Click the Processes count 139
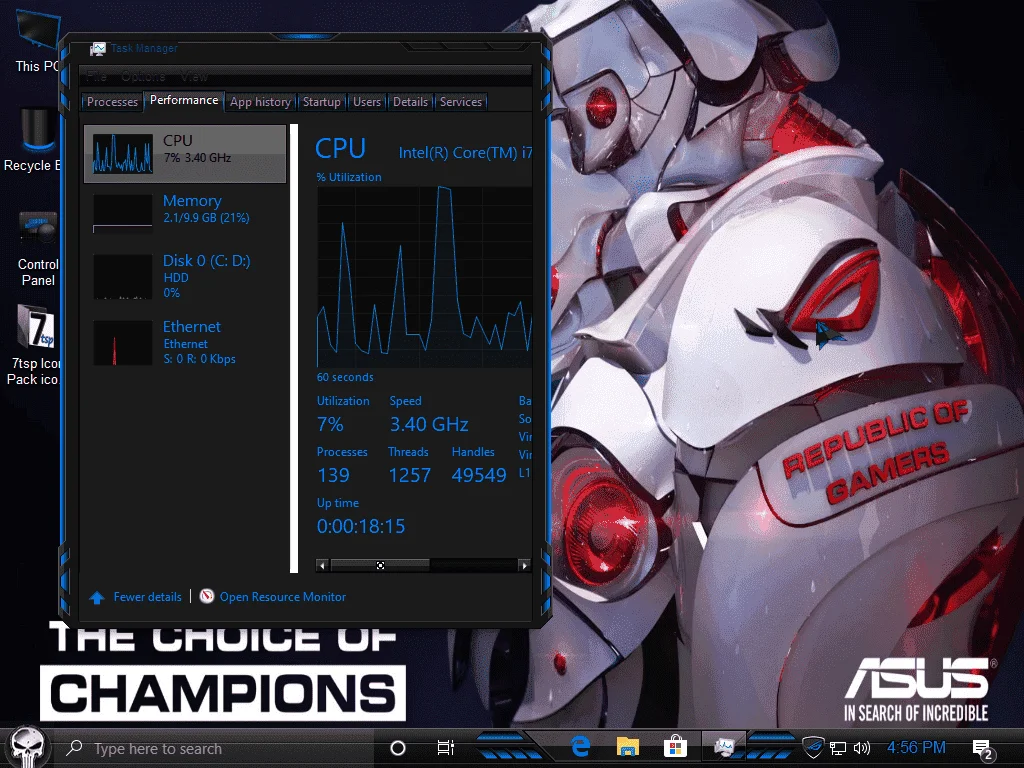 click(x=333, y=475)
